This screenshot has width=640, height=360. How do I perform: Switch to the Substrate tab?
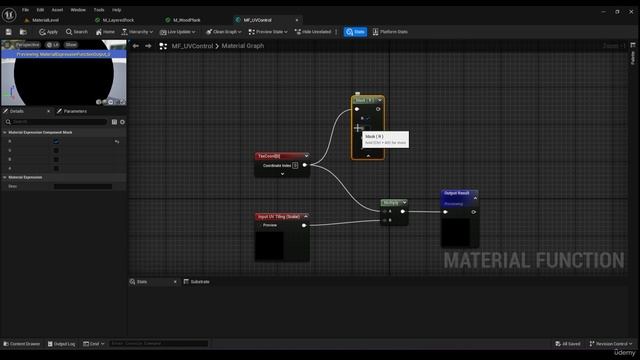click(x=197, y=282)
